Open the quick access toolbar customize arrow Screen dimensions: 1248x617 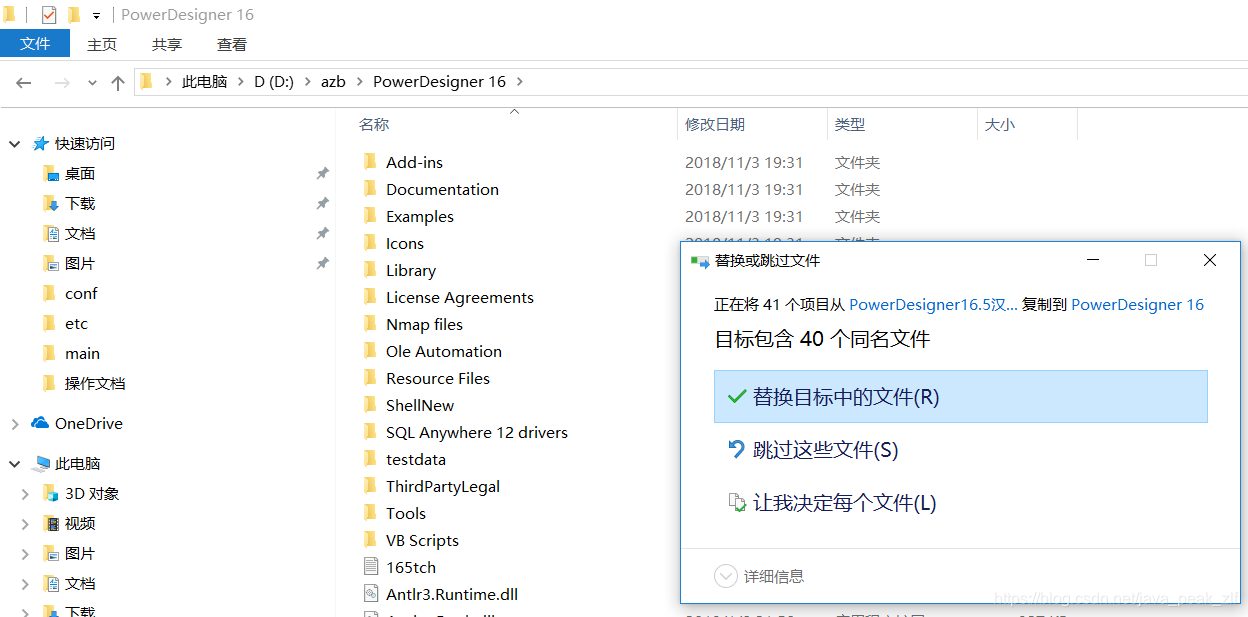pos(96,16)
